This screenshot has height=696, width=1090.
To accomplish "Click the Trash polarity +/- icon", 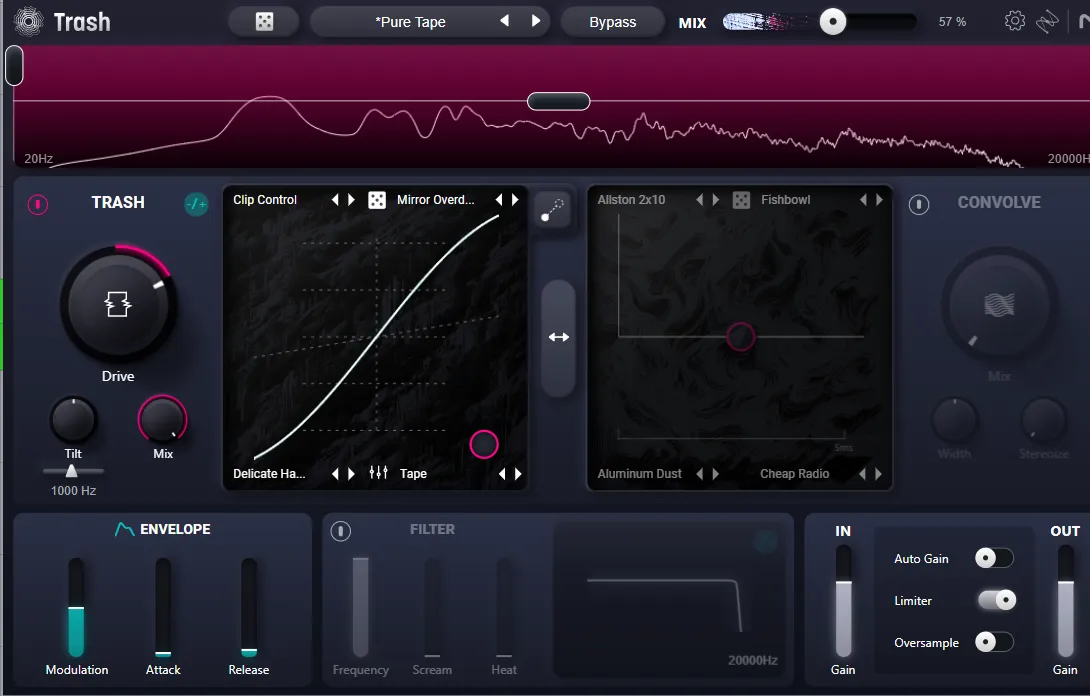I will click(196, 204).
